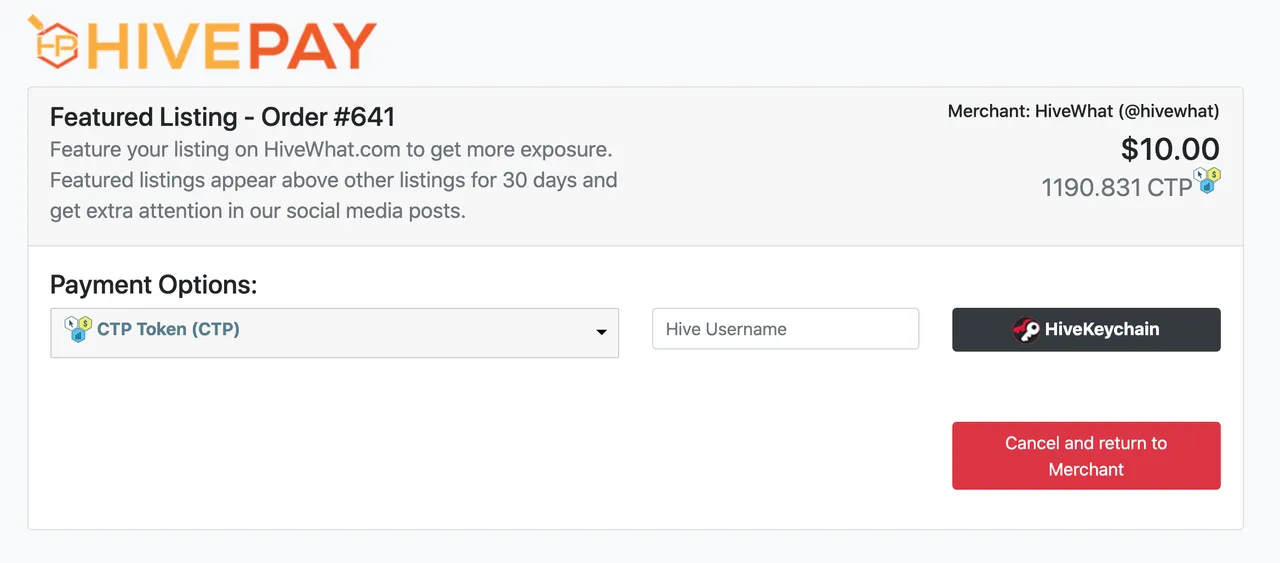Focus the Hive Username input field
Screen dimensions: 1280x563
click(x=785, y=329)
